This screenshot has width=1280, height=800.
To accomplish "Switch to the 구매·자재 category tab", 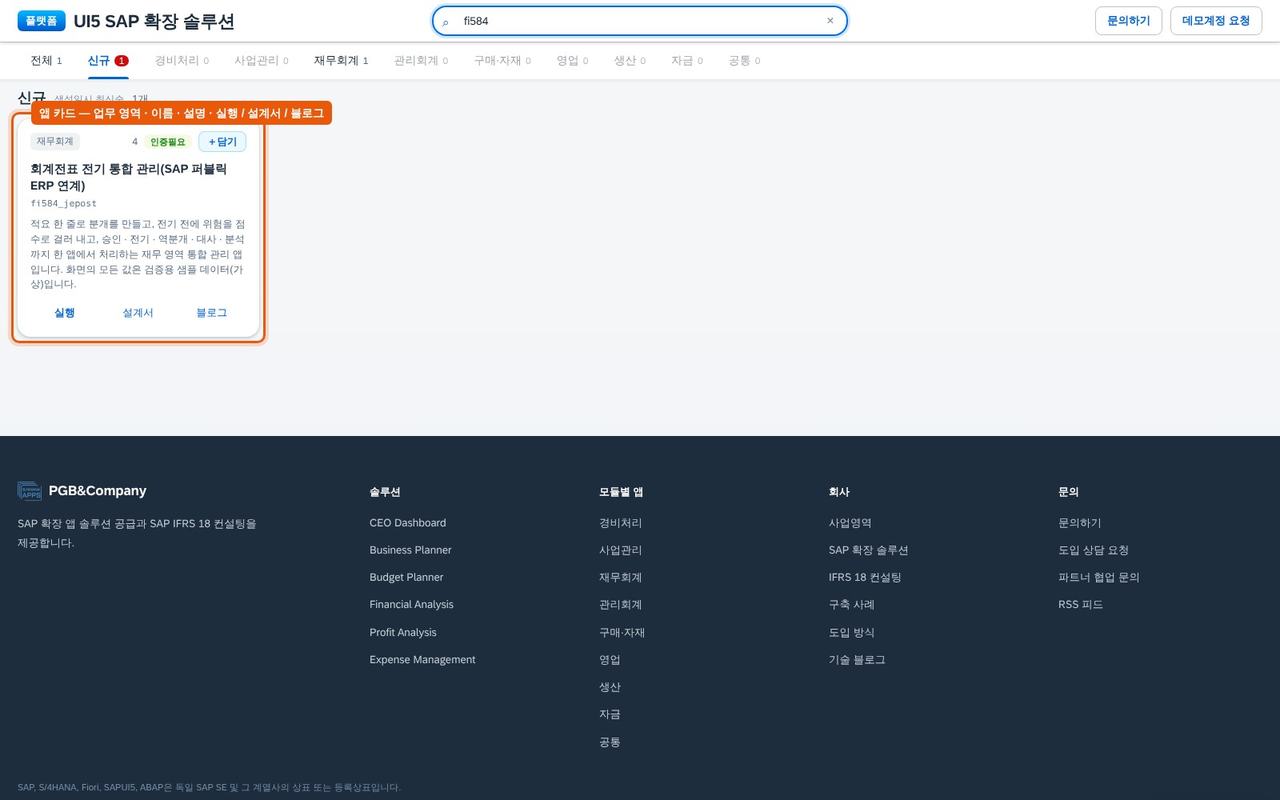I will (x=502, y=61).
